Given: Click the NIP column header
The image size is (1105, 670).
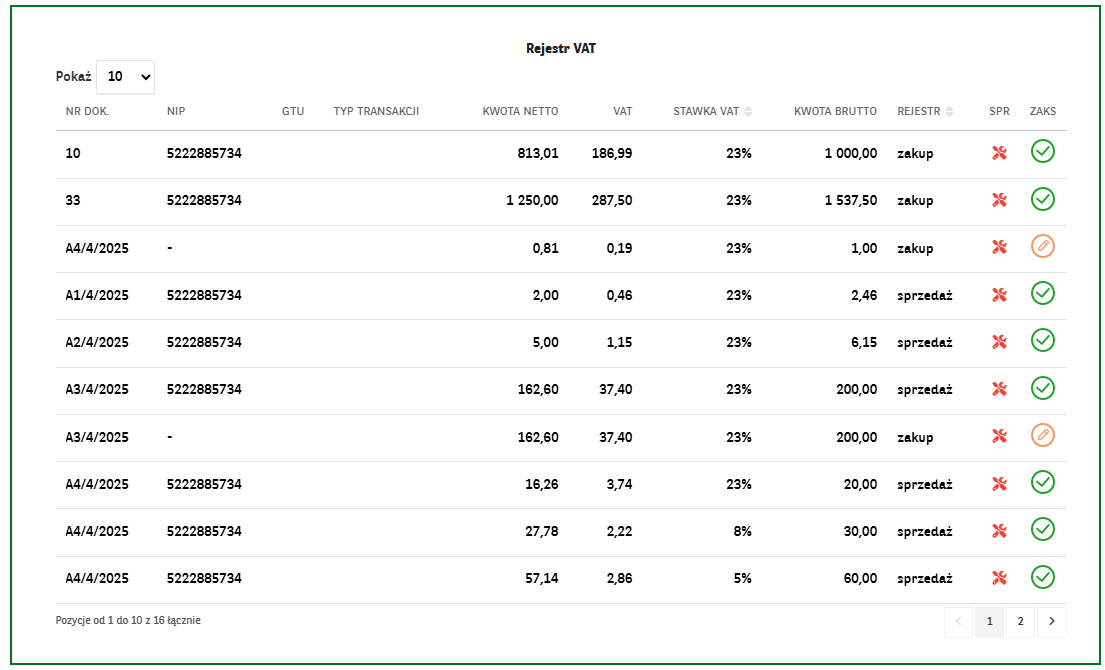Looking at the screenshot, I should click(x=176, y=111).
